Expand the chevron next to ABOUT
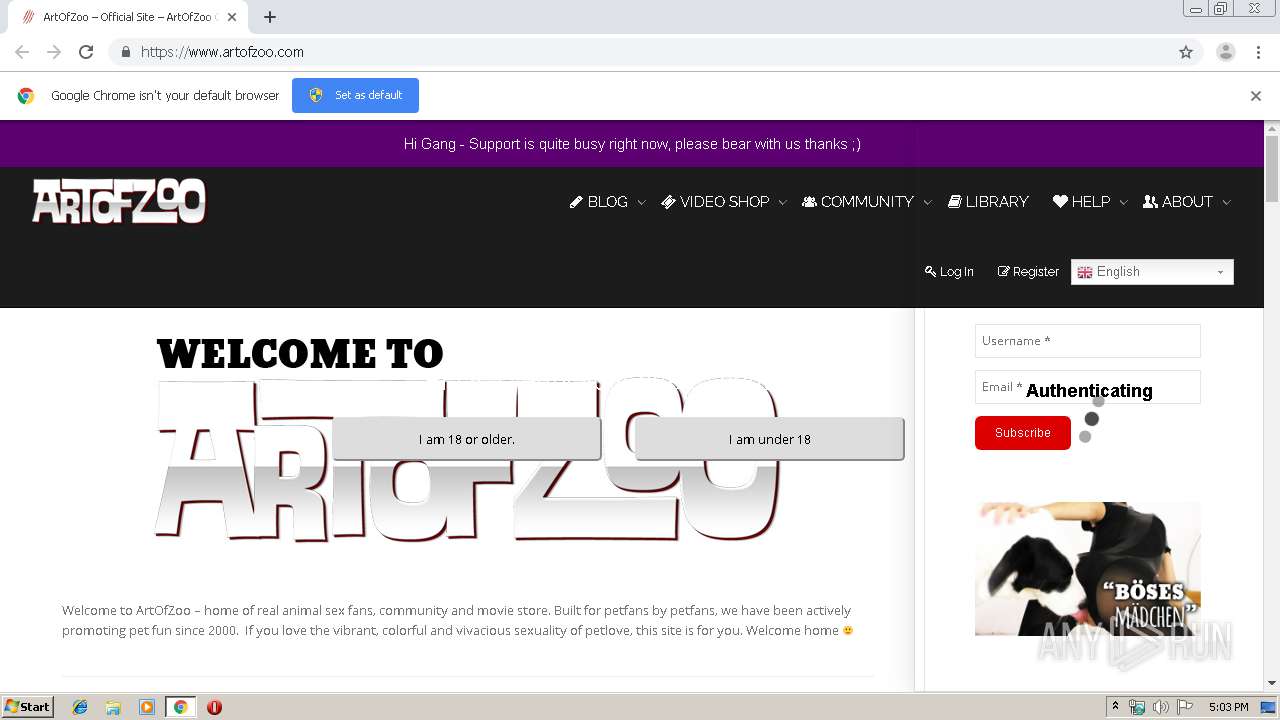The height and width of the screenshot is (720, 1280). tap(1226, 202)
